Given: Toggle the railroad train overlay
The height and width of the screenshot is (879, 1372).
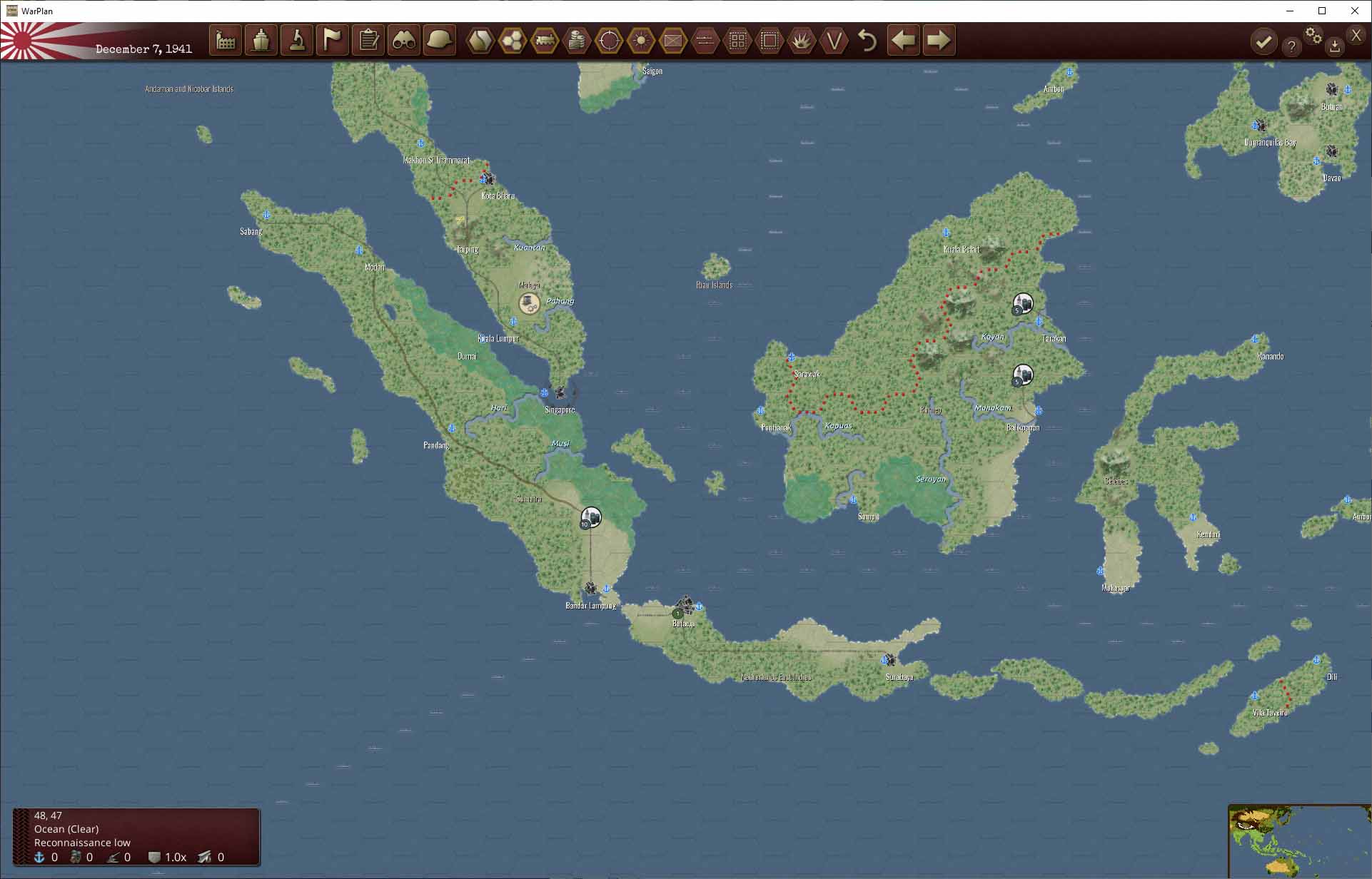Looking at the screenshot, I should [x=545, y=41].
